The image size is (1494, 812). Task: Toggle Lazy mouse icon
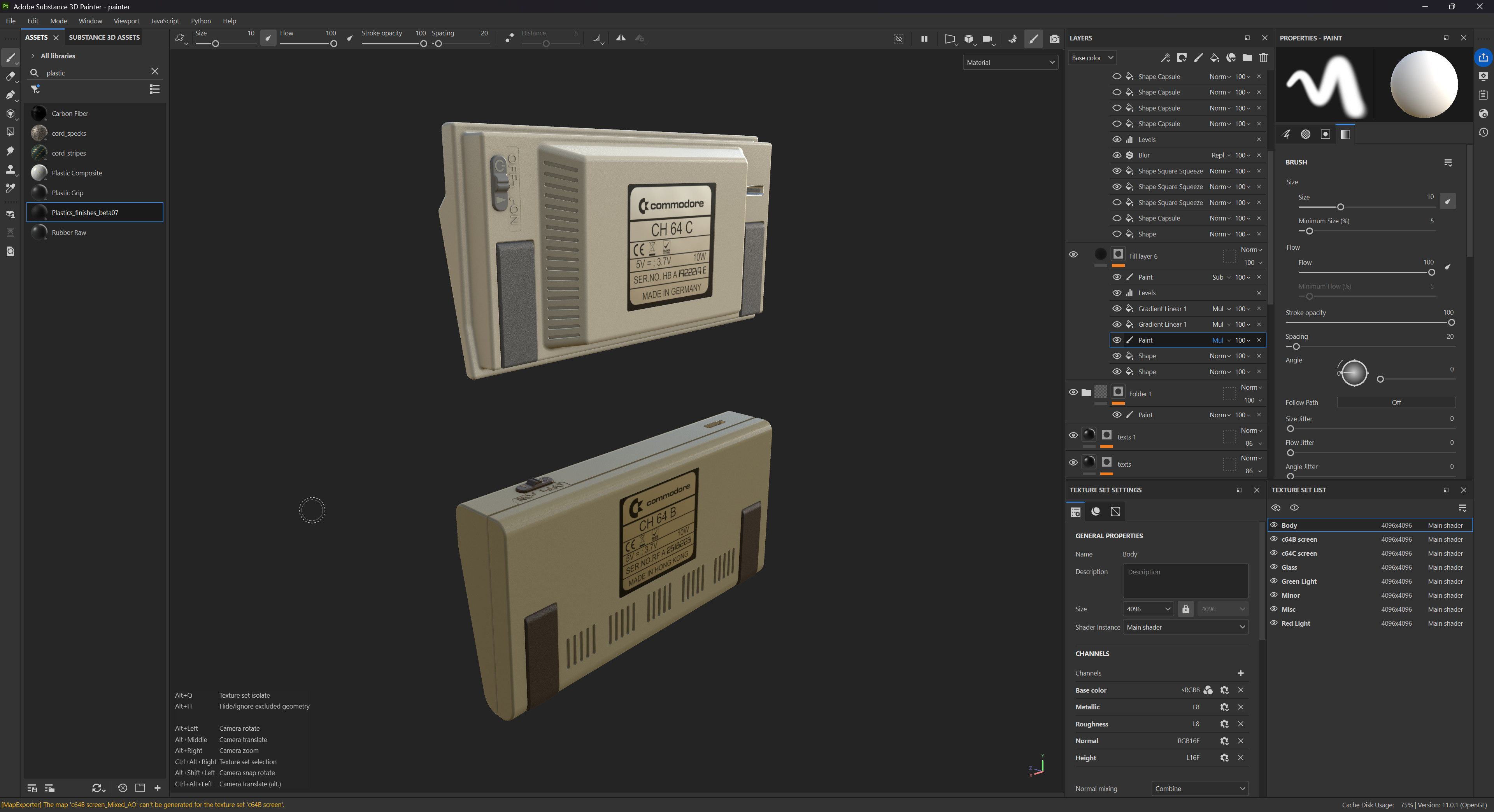click(509, 38)
